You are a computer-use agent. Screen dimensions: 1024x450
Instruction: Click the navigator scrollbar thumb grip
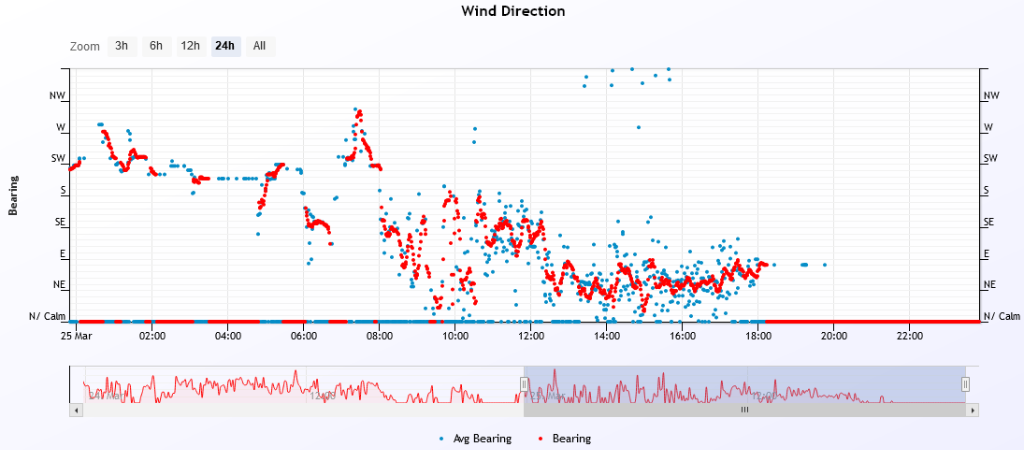(x=744, y=410)
